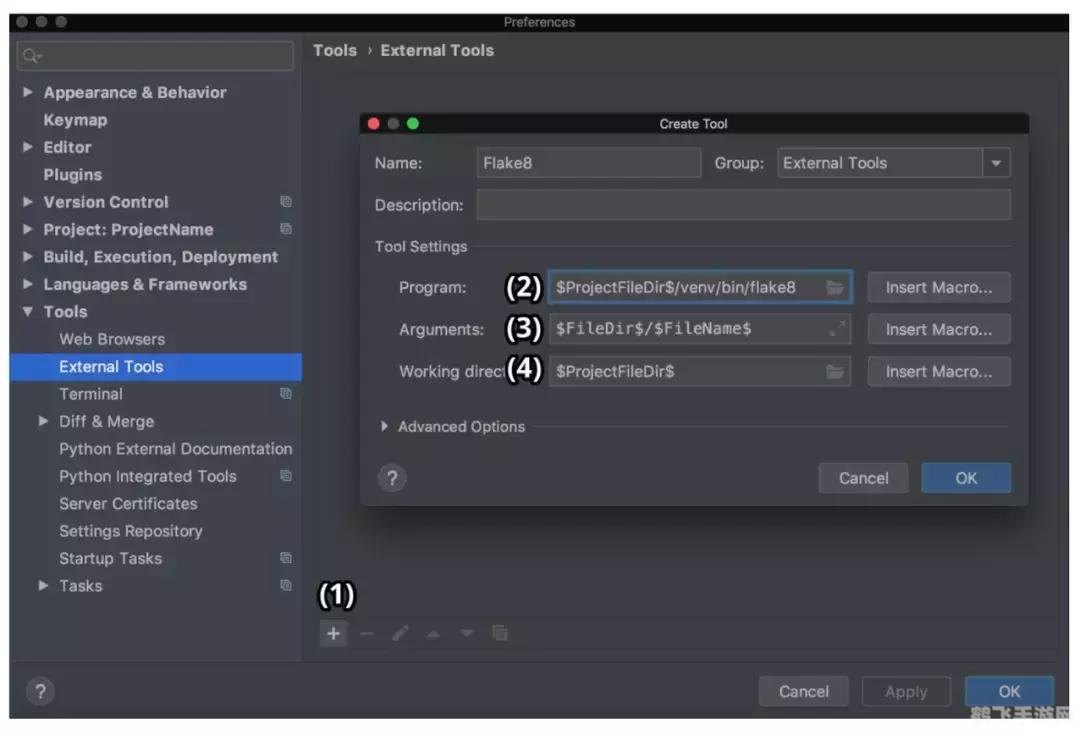Click the move down arrow icon
The height and width of the screenshot is (734, 1080).
(466, 633)
